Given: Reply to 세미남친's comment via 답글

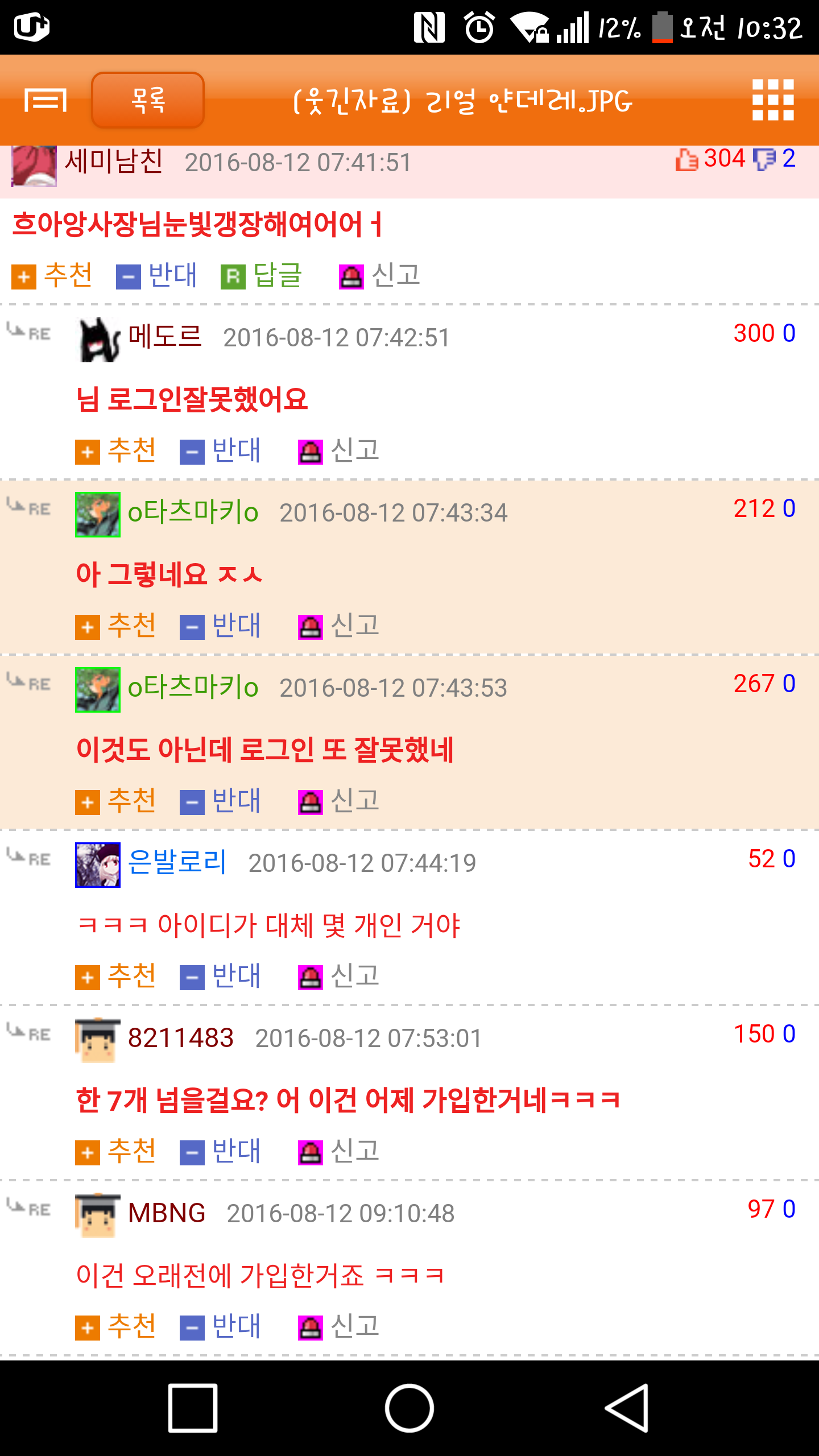Looking at the screenshot, I should 262,276.
